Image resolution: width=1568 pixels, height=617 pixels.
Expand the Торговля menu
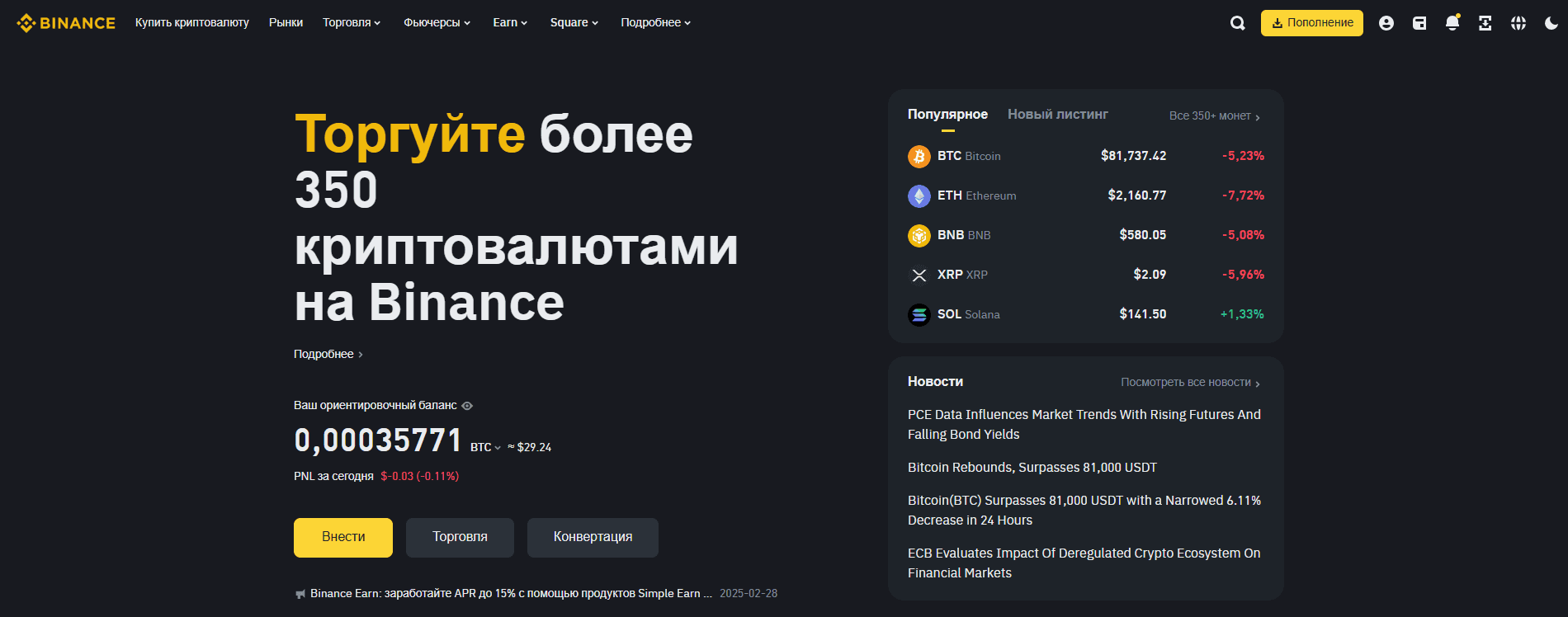point(352,23)
